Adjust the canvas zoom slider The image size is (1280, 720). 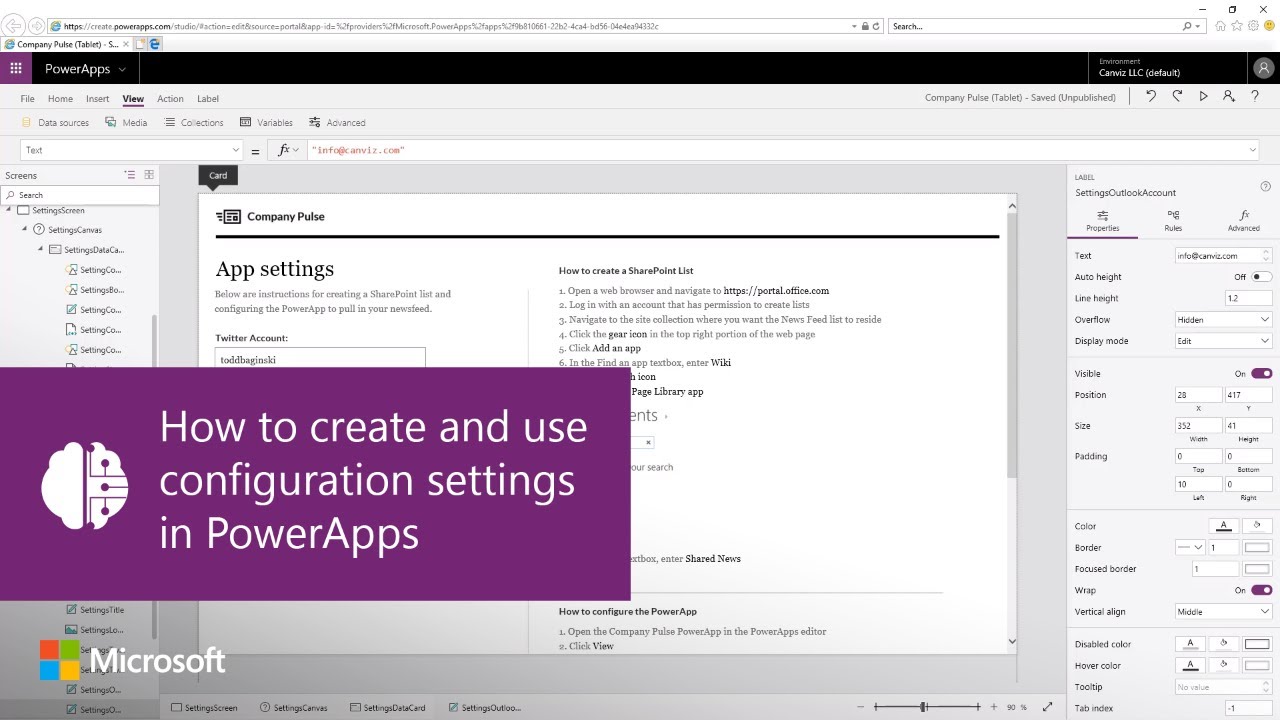tap(923, 707)
